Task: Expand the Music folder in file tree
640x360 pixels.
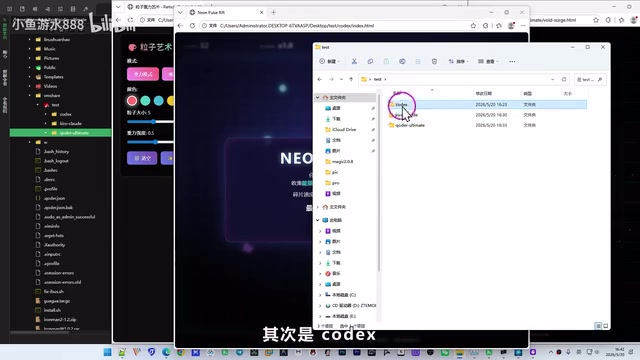Action: coord(30,49)
